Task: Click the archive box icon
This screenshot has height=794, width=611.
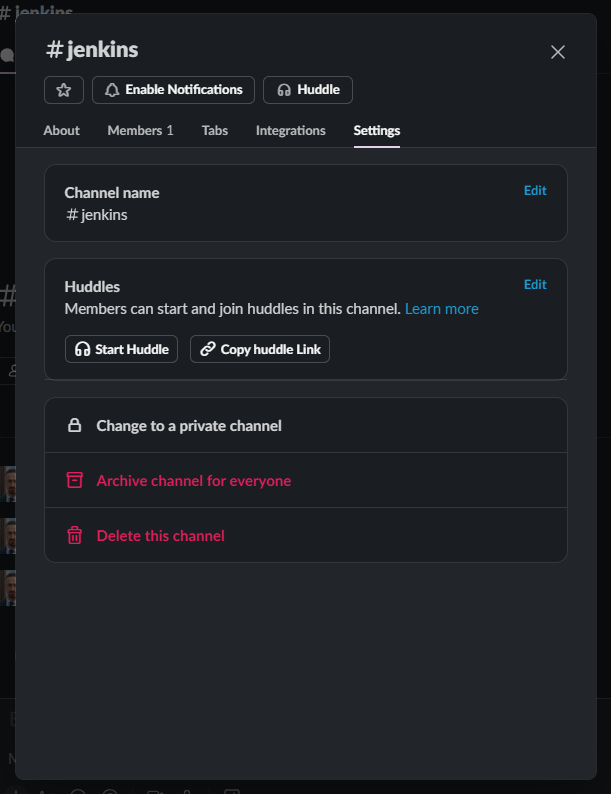Action: click(x=74, y=481)
